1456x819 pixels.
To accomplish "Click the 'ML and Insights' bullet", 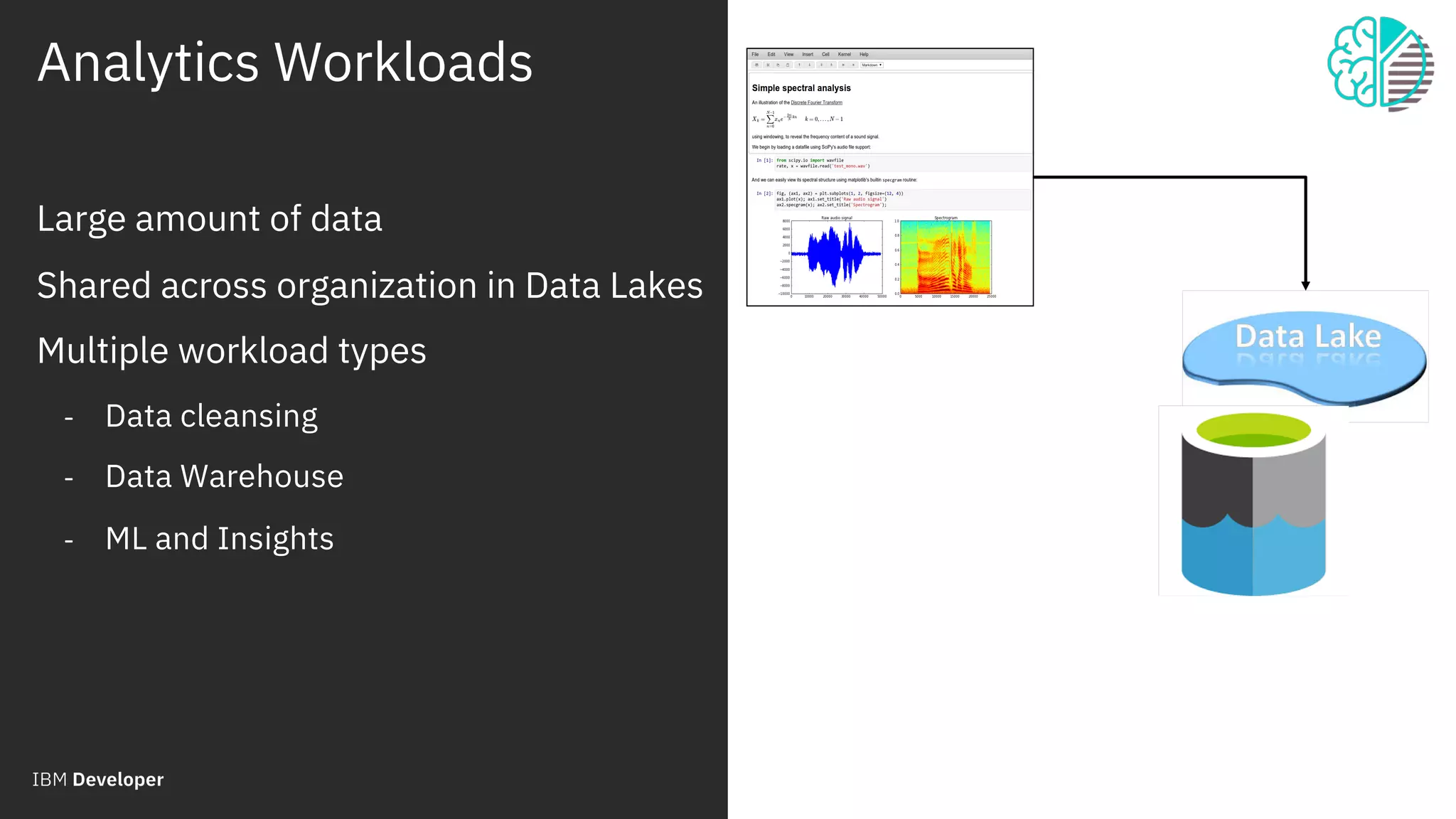I will [x=220, y=539].
